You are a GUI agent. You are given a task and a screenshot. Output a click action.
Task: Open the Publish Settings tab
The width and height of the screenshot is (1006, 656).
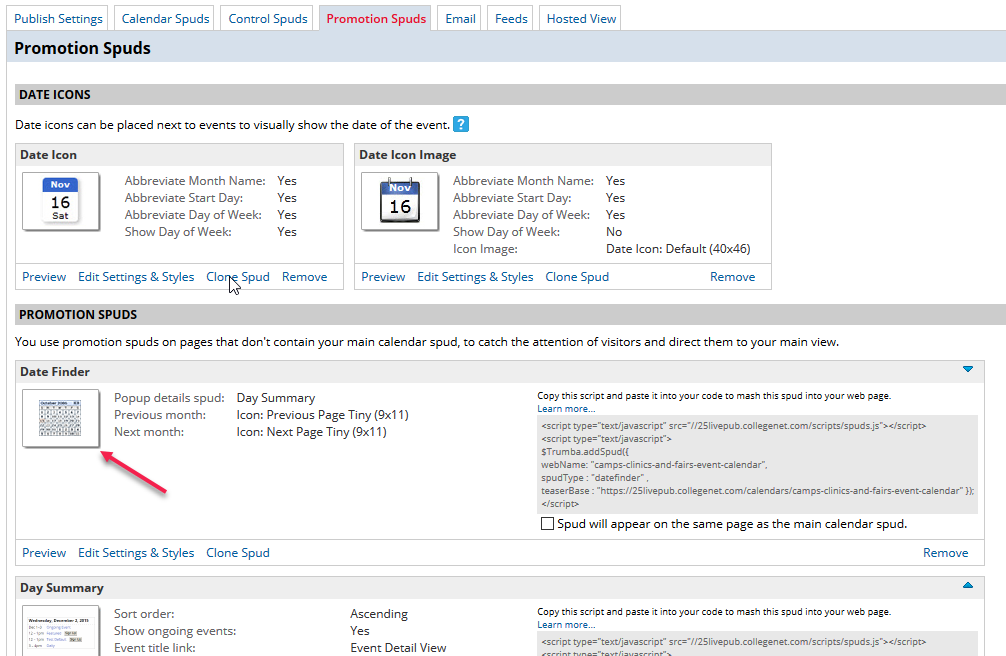coord(58,19)
